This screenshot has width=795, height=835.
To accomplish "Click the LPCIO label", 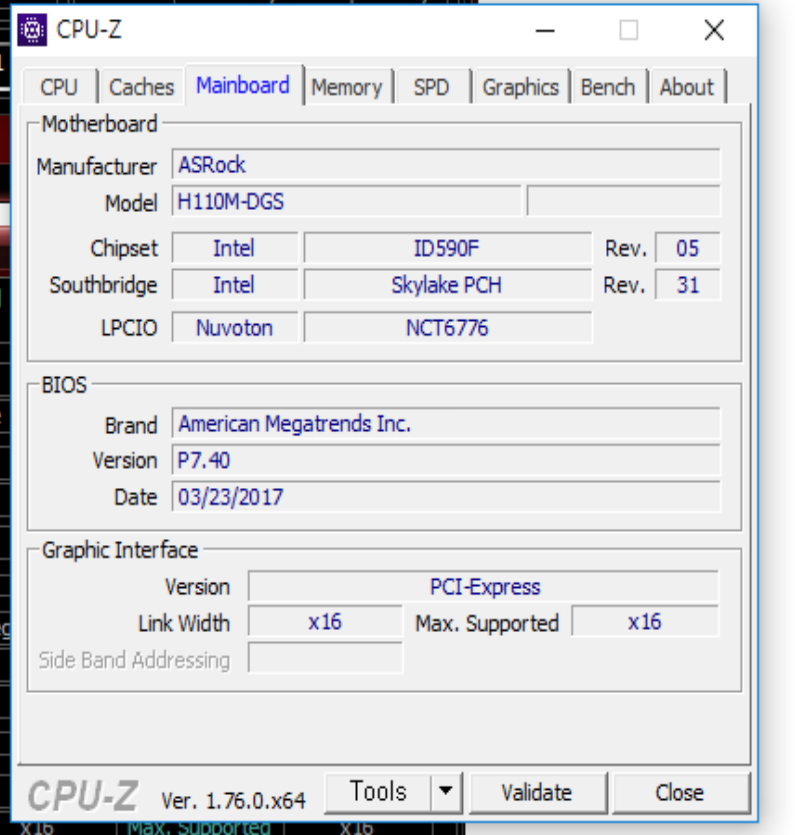I will click(x=129, y=328).
